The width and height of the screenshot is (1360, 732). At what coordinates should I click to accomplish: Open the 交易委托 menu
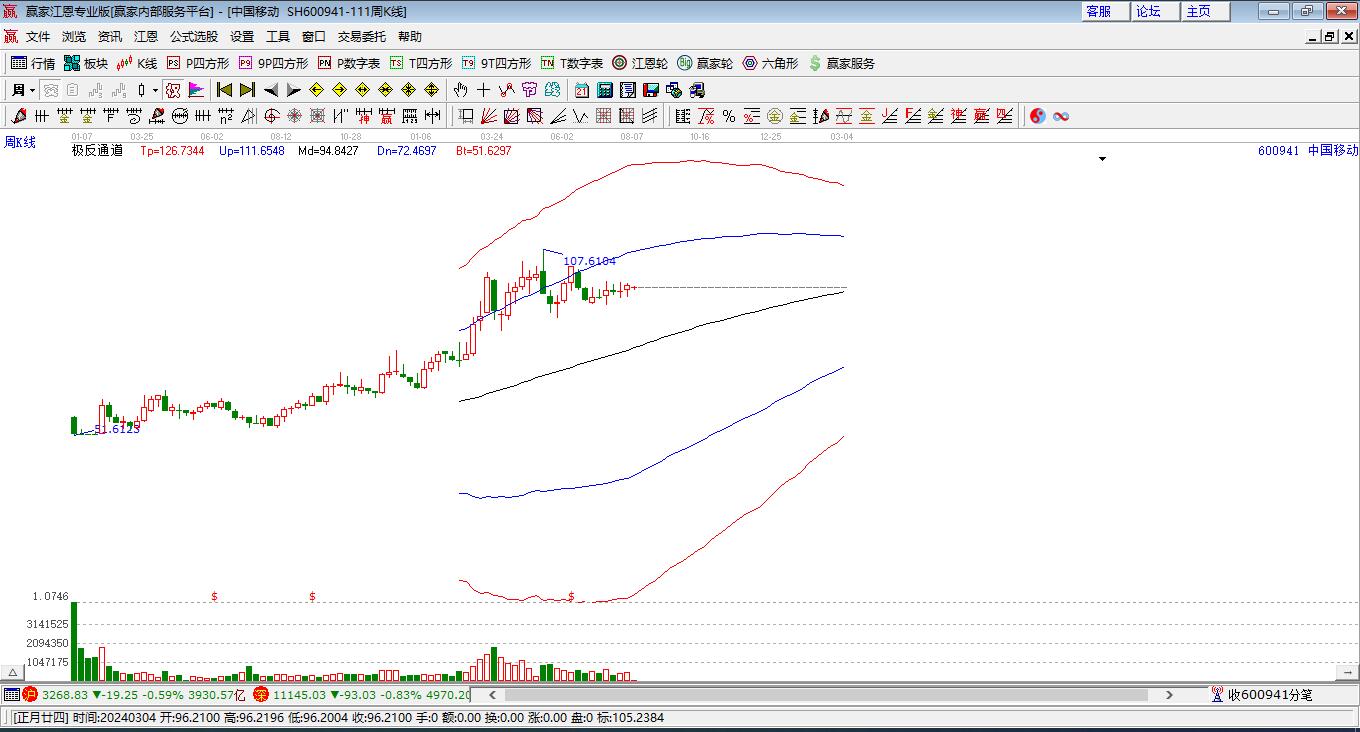[361, 36]
